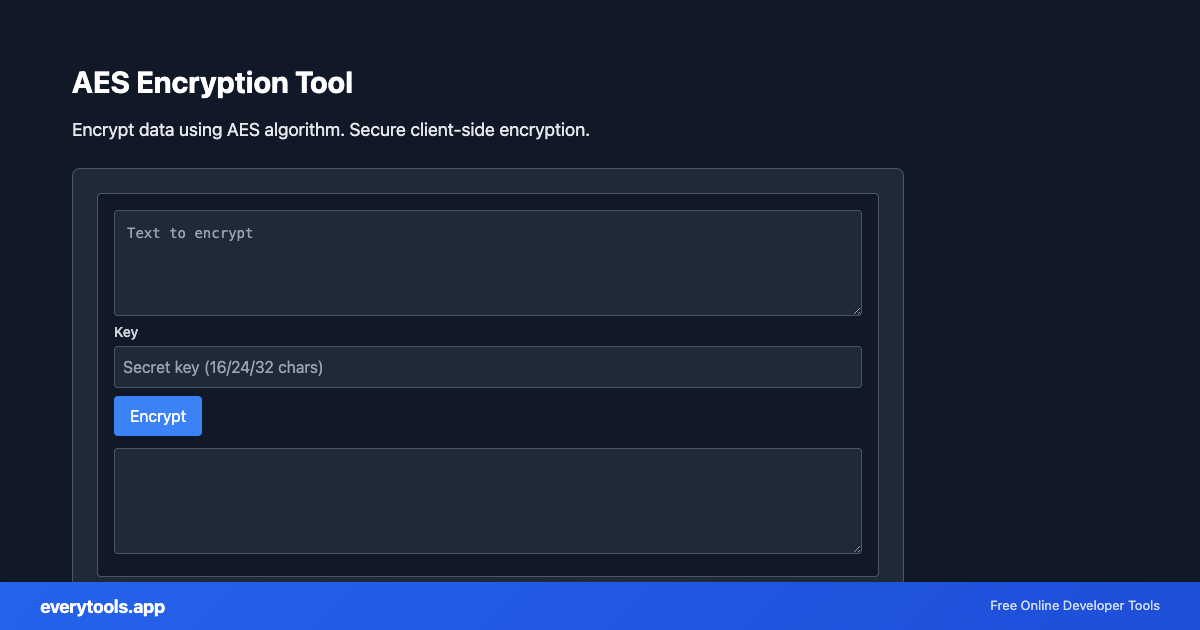Click below the Key input field
This screenshot has width=1200, height=630.
(488, 392)
